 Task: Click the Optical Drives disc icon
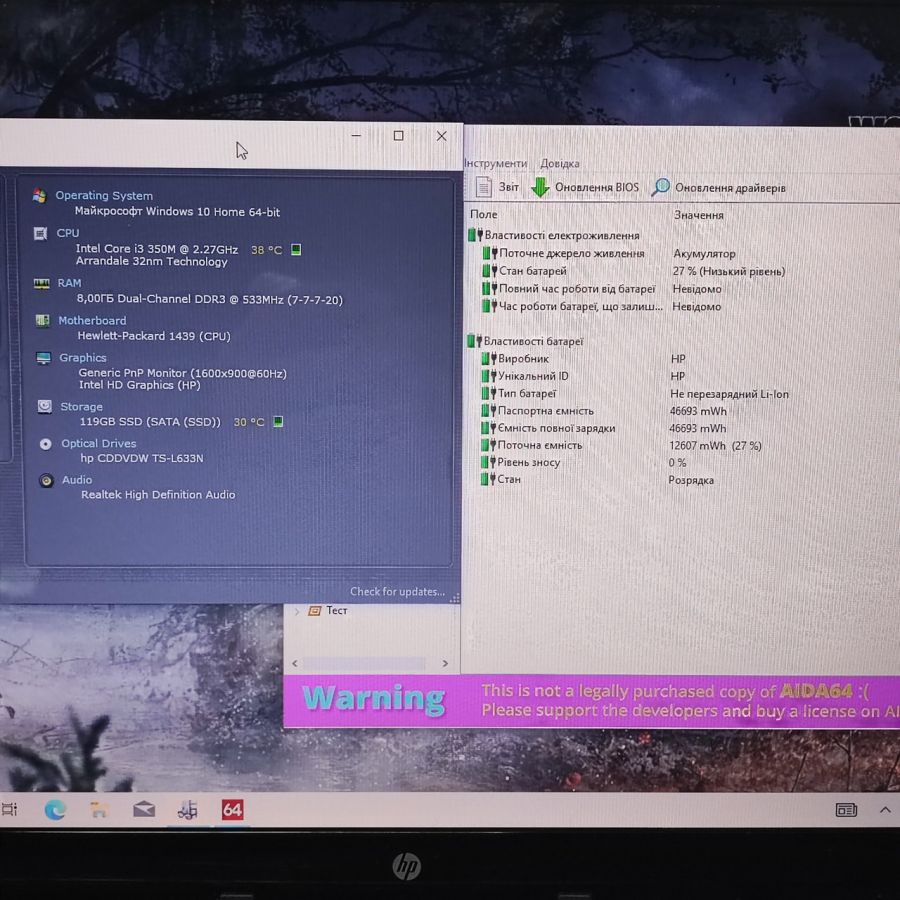[46, 444]
